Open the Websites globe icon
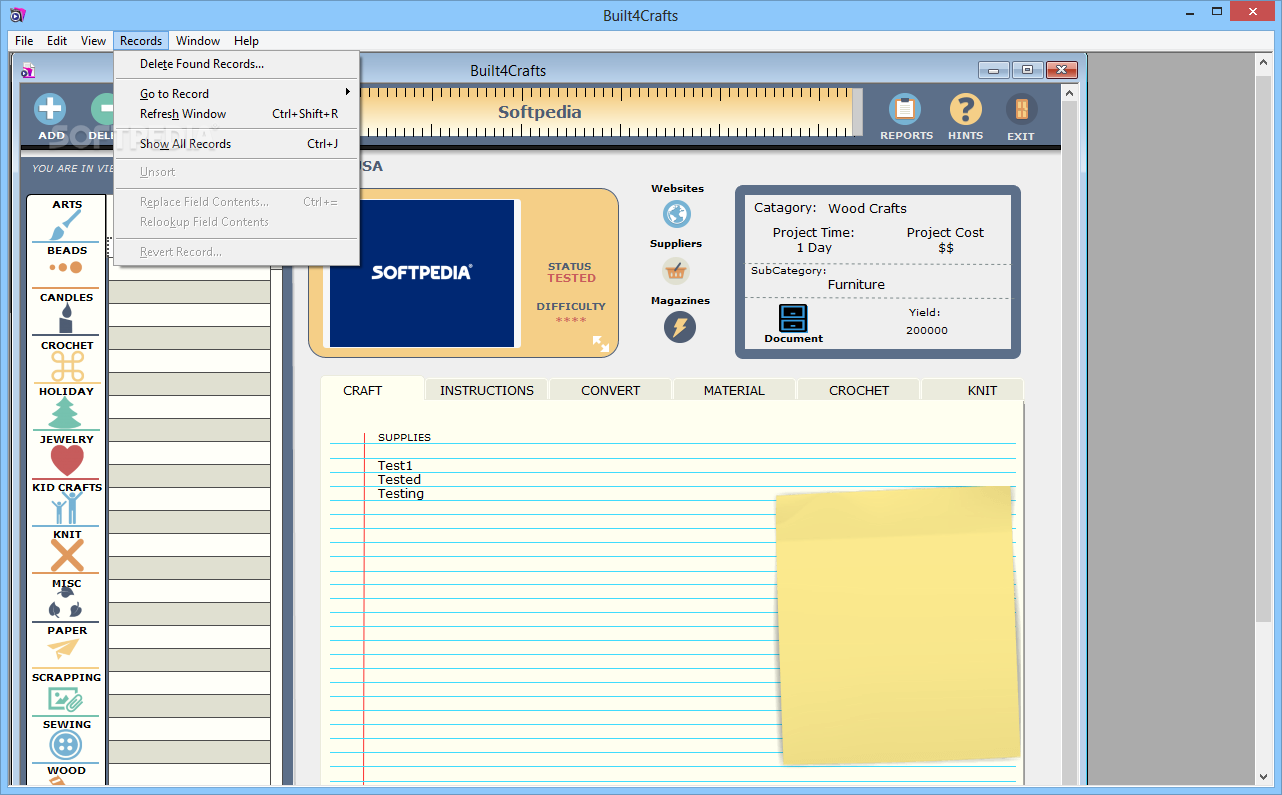 click(x=677, y=214)
